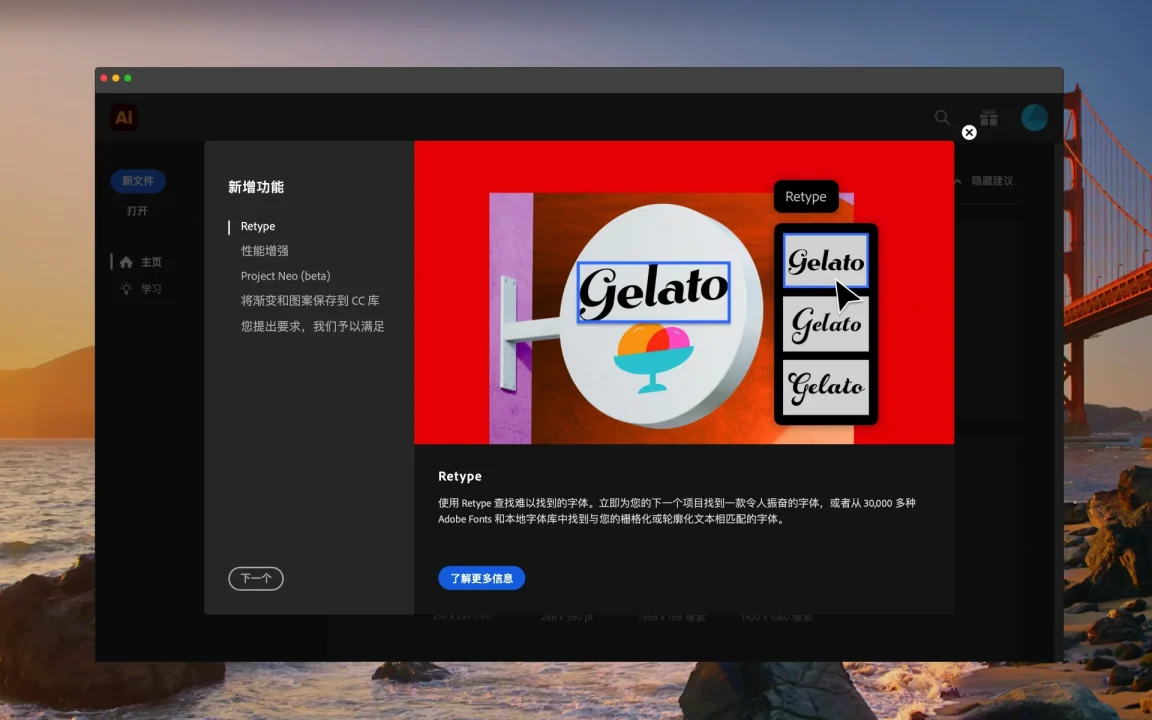The height and width of the screenshot is (720, 1152).
Task: Click the Retype feature illustration
Action: pos(684,292)
